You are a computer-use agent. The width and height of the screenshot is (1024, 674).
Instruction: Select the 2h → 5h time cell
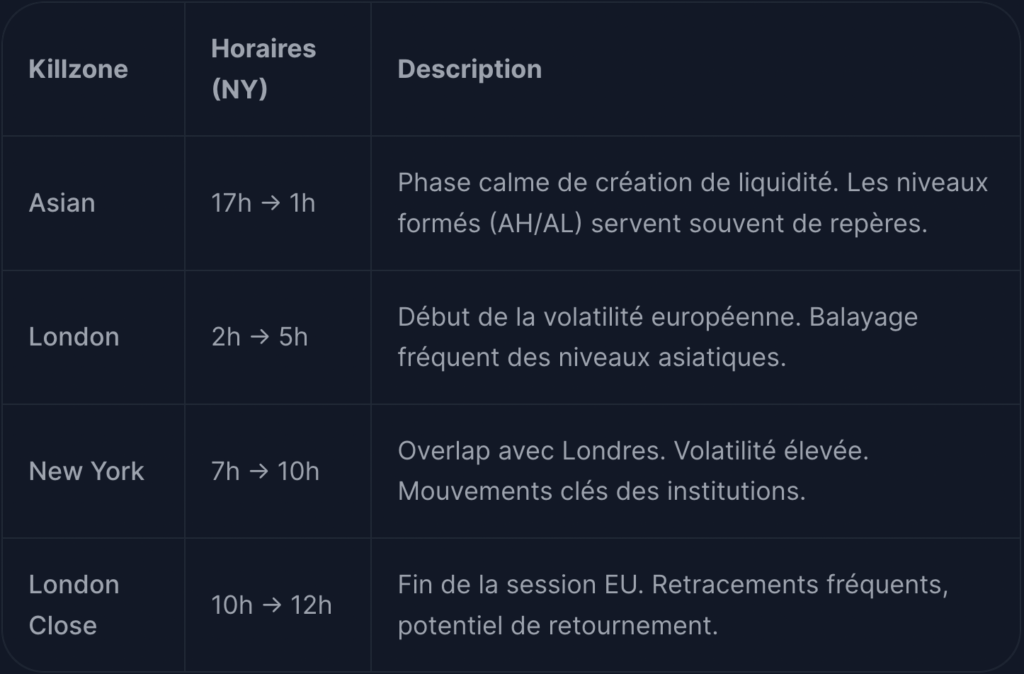tap(259, 337)
